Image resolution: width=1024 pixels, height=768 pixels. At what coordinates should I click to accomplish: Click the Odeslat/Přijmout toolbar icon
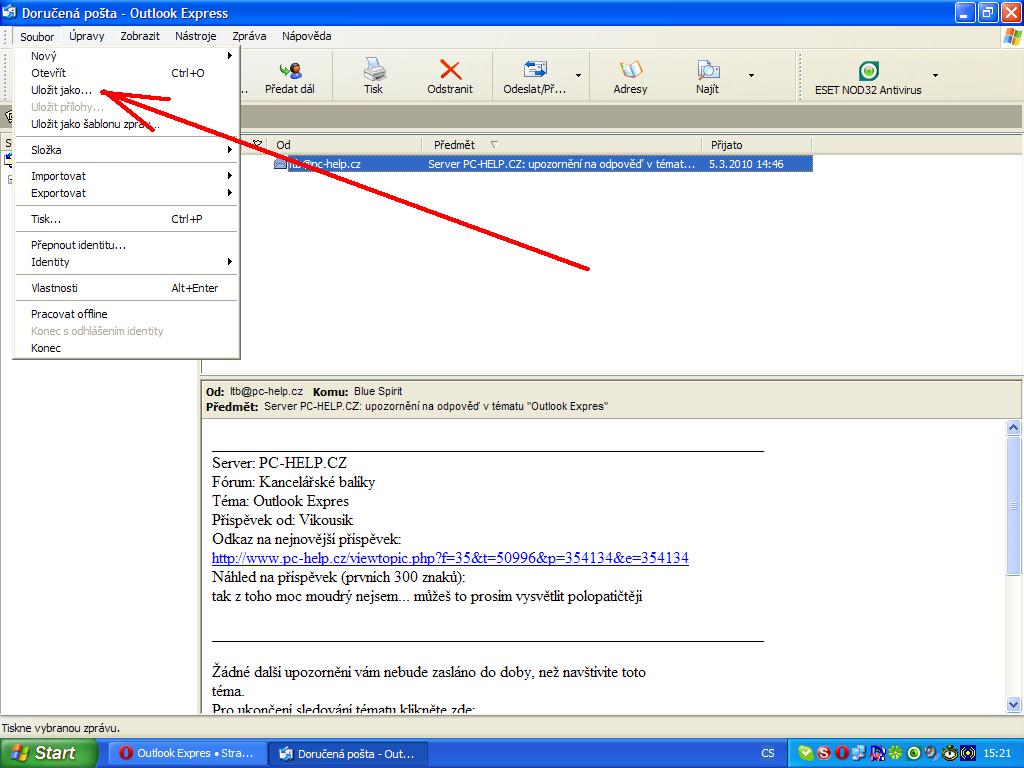click(535, 69)
